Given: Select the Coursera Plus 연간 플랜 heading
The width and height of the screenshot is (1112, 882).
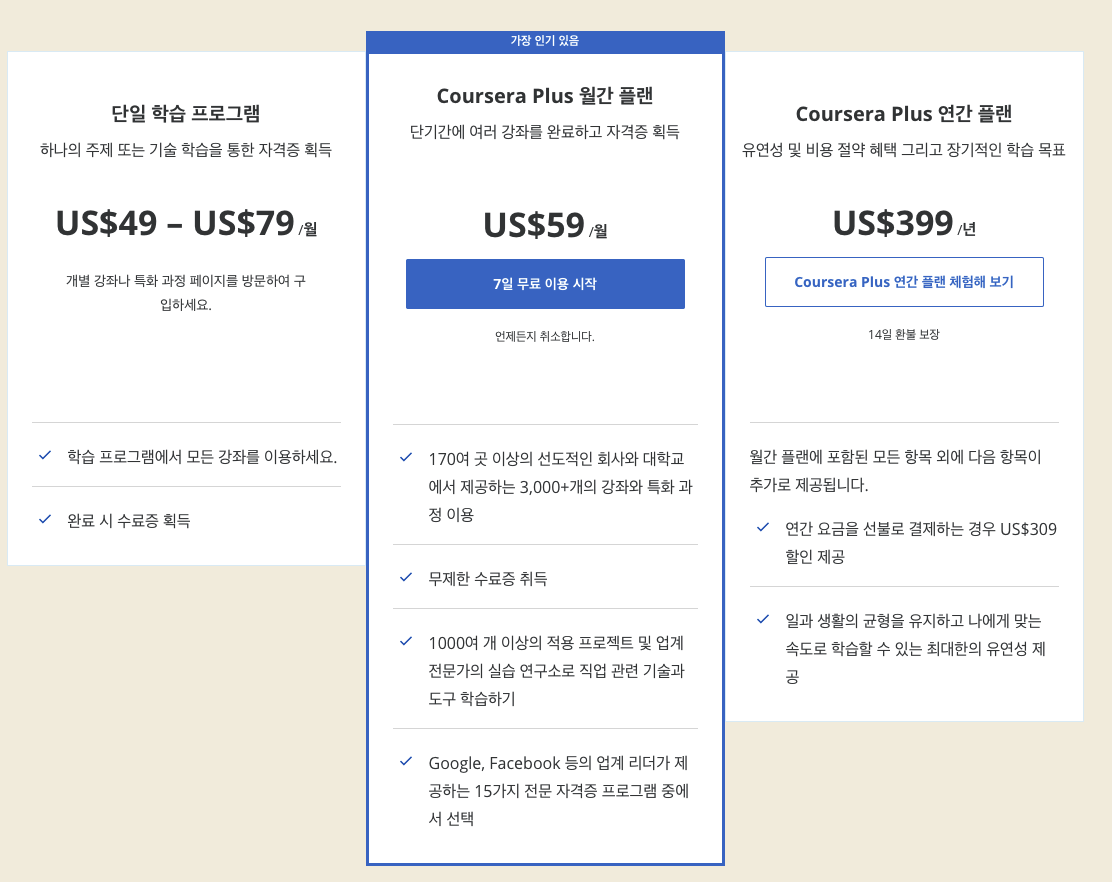Looking at the screenshot, I should [904, 113].
